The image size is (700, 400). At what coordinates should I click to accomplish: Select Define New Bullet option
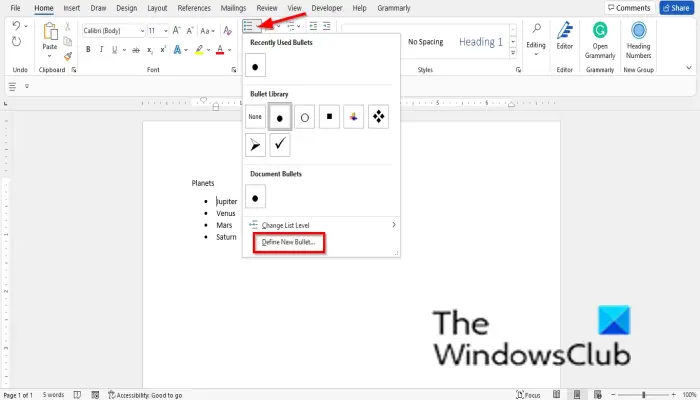288,242
